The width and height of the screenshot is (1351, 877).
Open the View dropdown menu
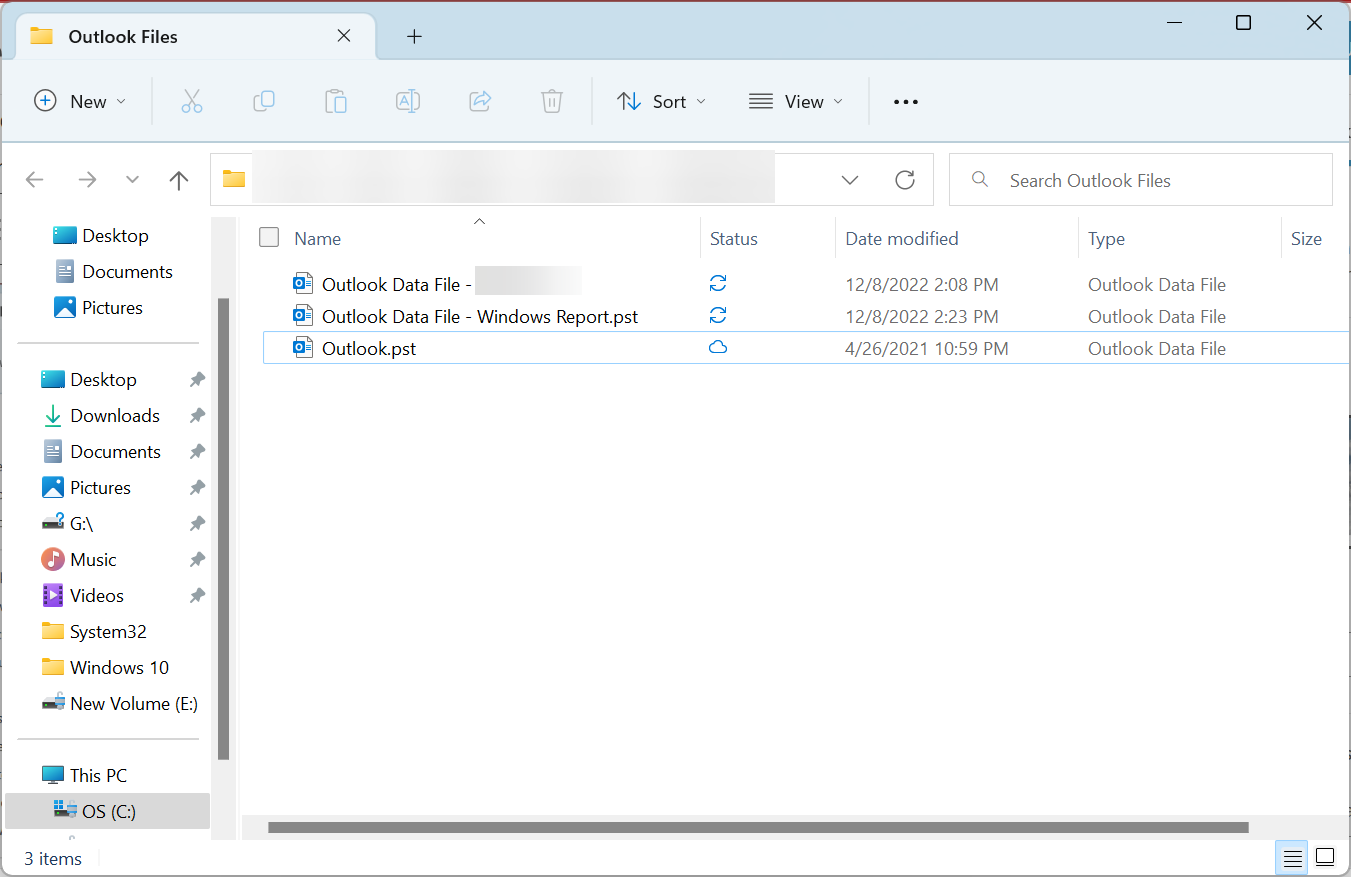(x=796, y=101)
